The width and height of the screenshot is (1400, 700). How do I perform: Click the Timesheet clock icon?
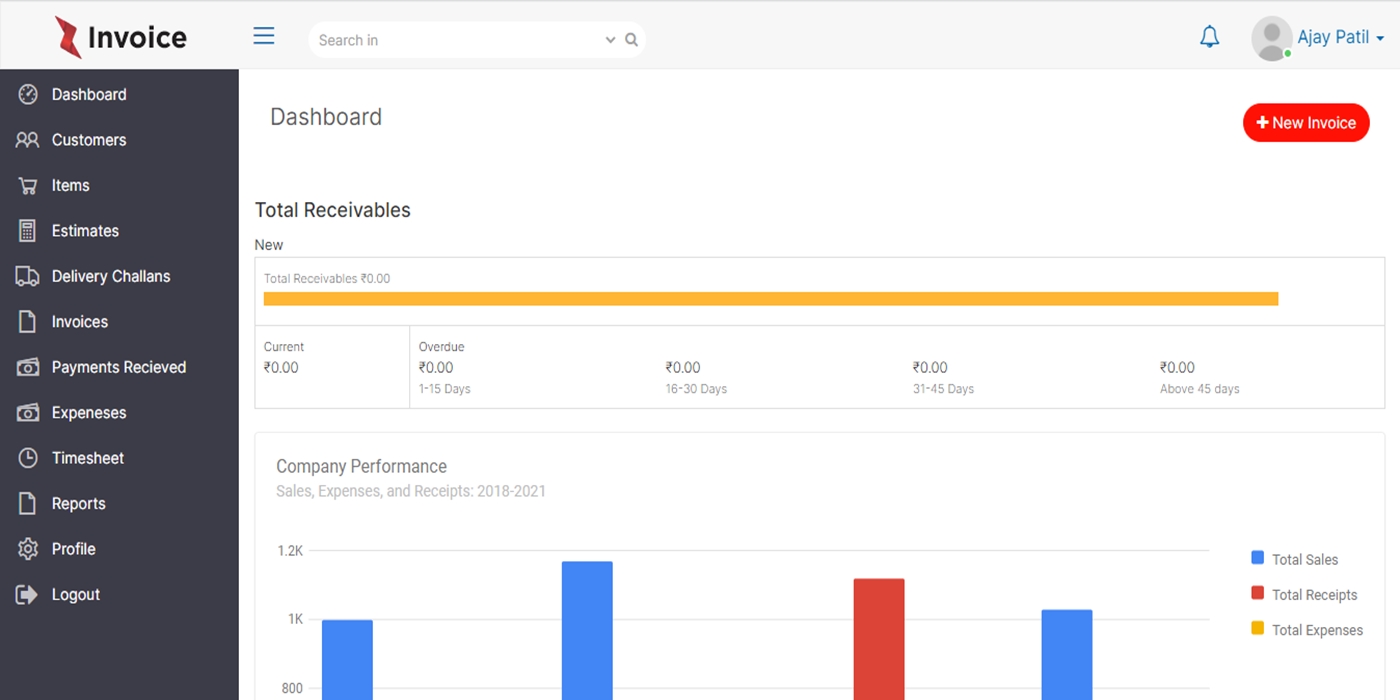click(28, 458)
